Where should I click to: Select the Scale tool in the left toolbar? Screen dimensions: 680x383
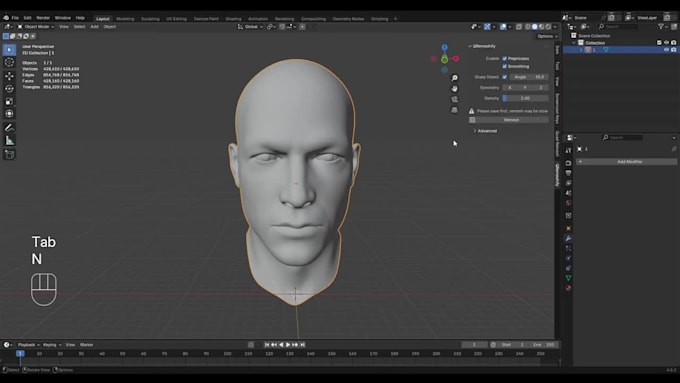9,101
